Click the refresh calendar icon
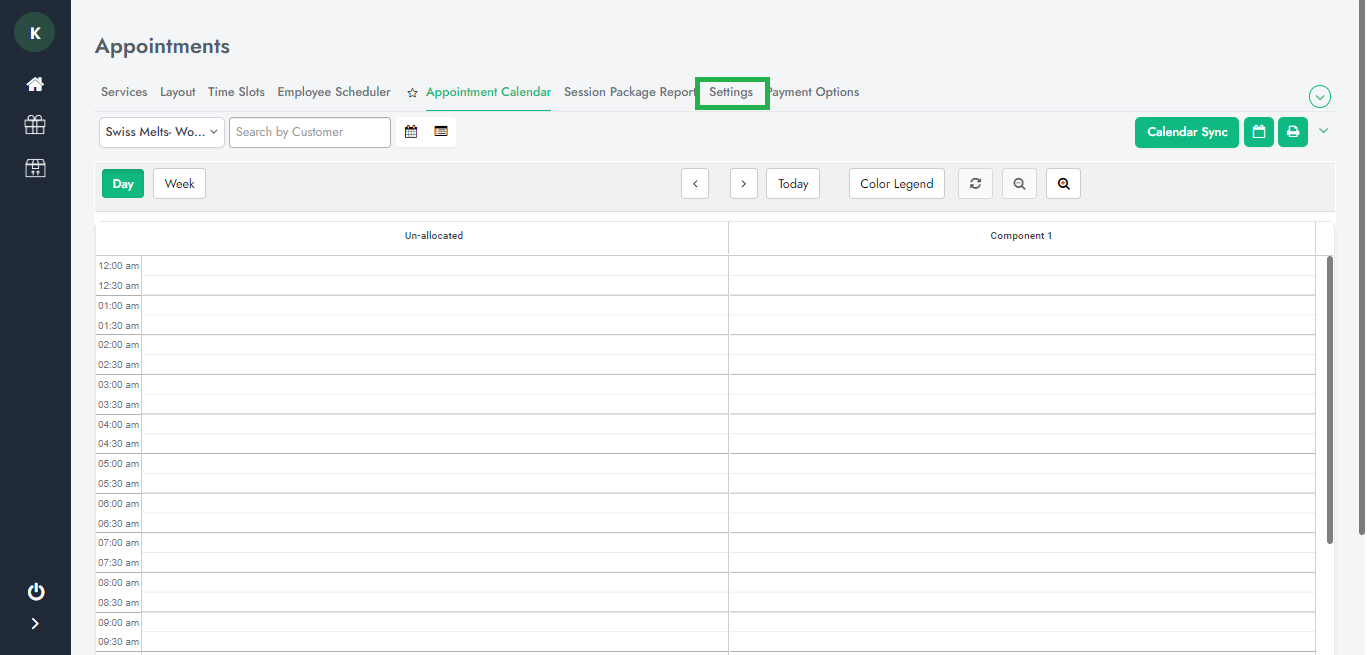1367x655 pixels. point(975,184)
